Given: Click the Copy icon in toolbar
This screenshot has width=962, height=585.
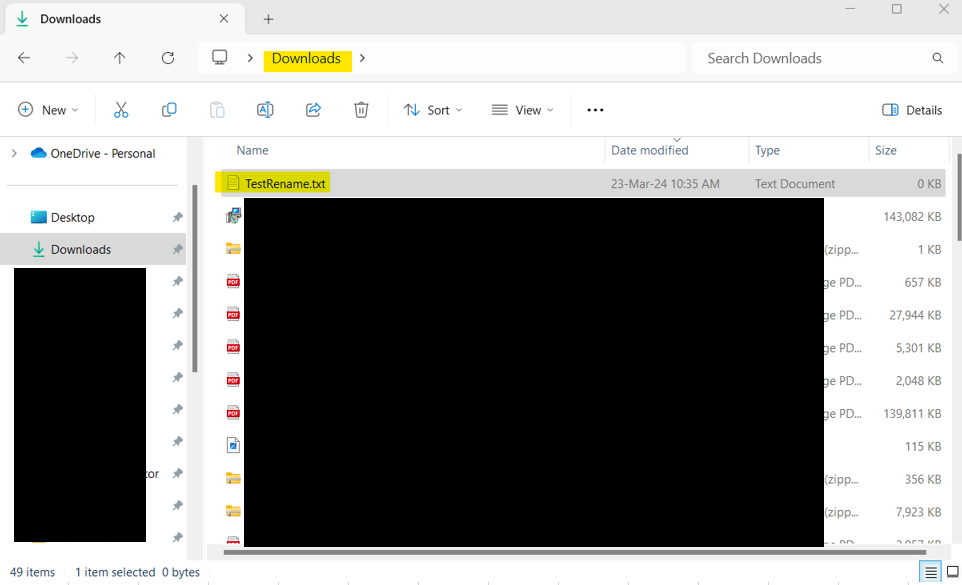Looking at the screenshot, I should tap(169, 110).
